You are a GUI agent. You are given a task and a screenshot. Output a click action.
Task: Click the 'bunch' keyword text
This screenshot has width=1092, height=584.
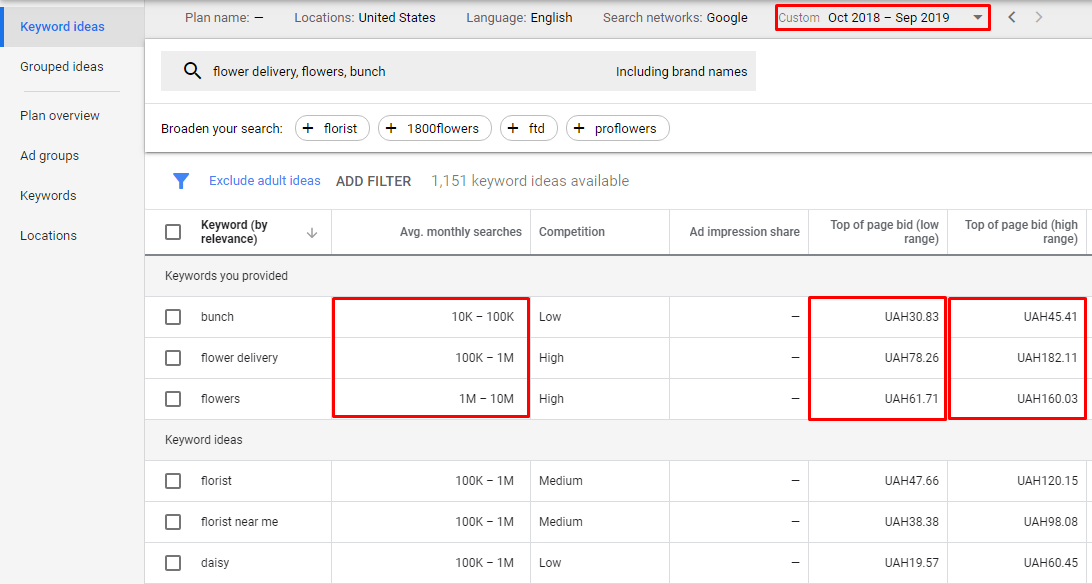point(217,317)
